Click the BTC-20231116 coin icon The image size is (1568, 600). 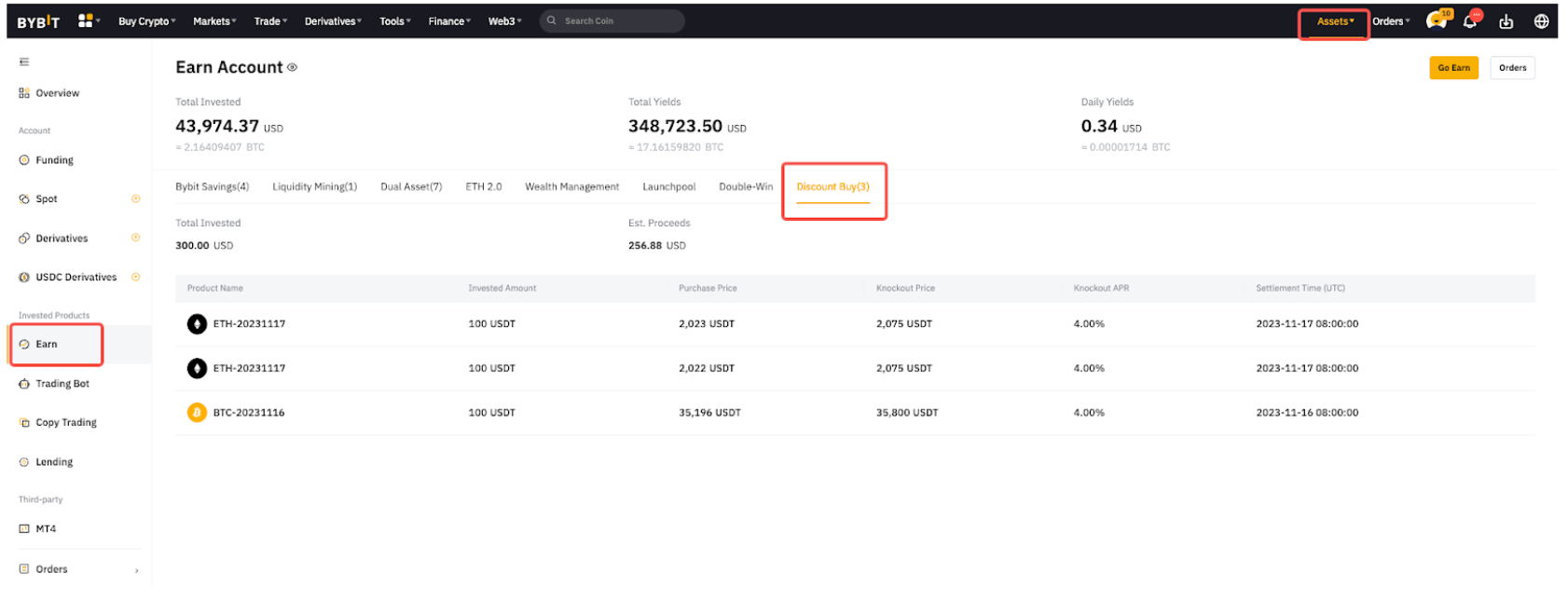pos(197,413)
